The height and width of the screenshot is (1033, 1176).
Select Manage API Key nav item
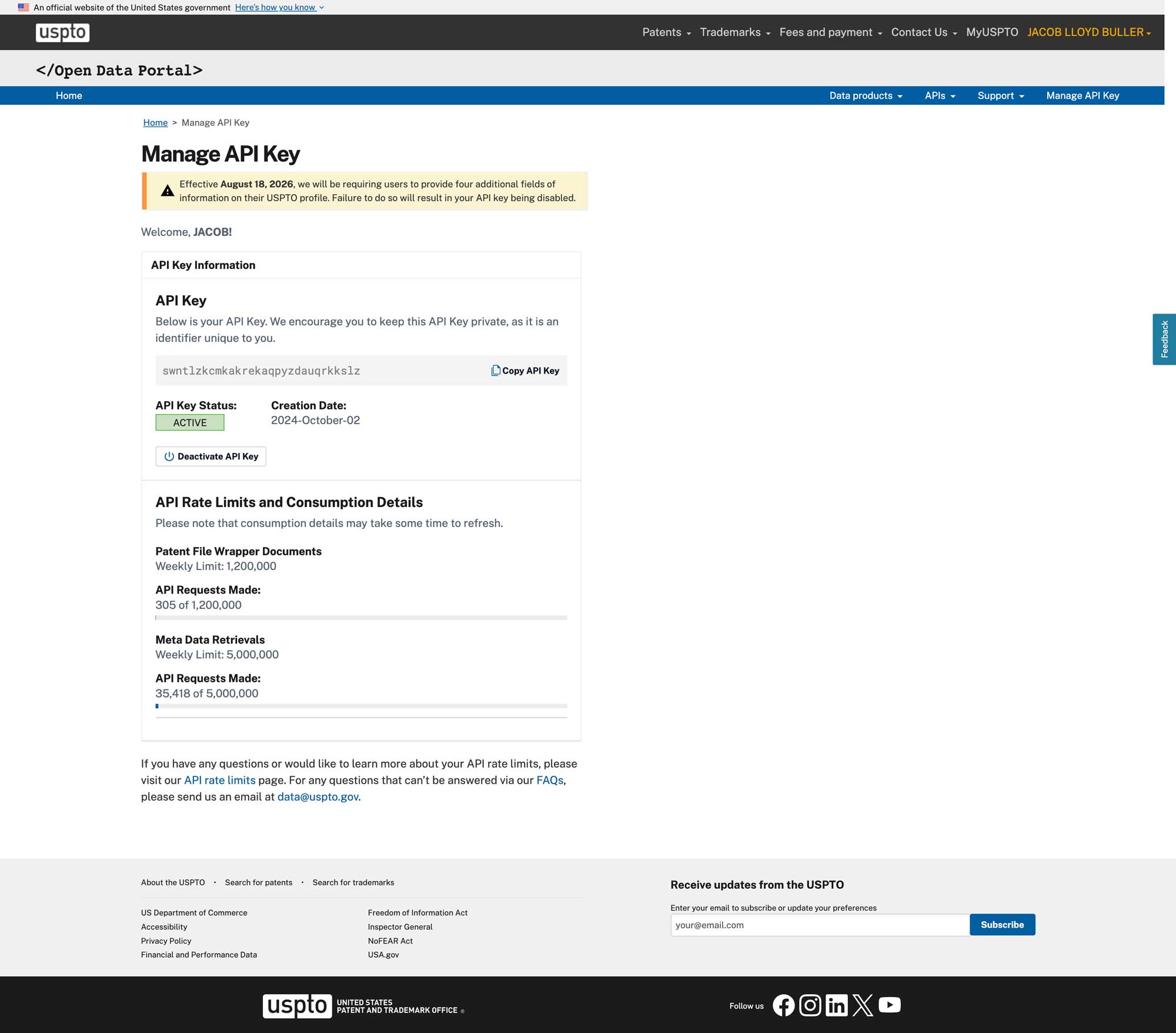coord(1083,95)
